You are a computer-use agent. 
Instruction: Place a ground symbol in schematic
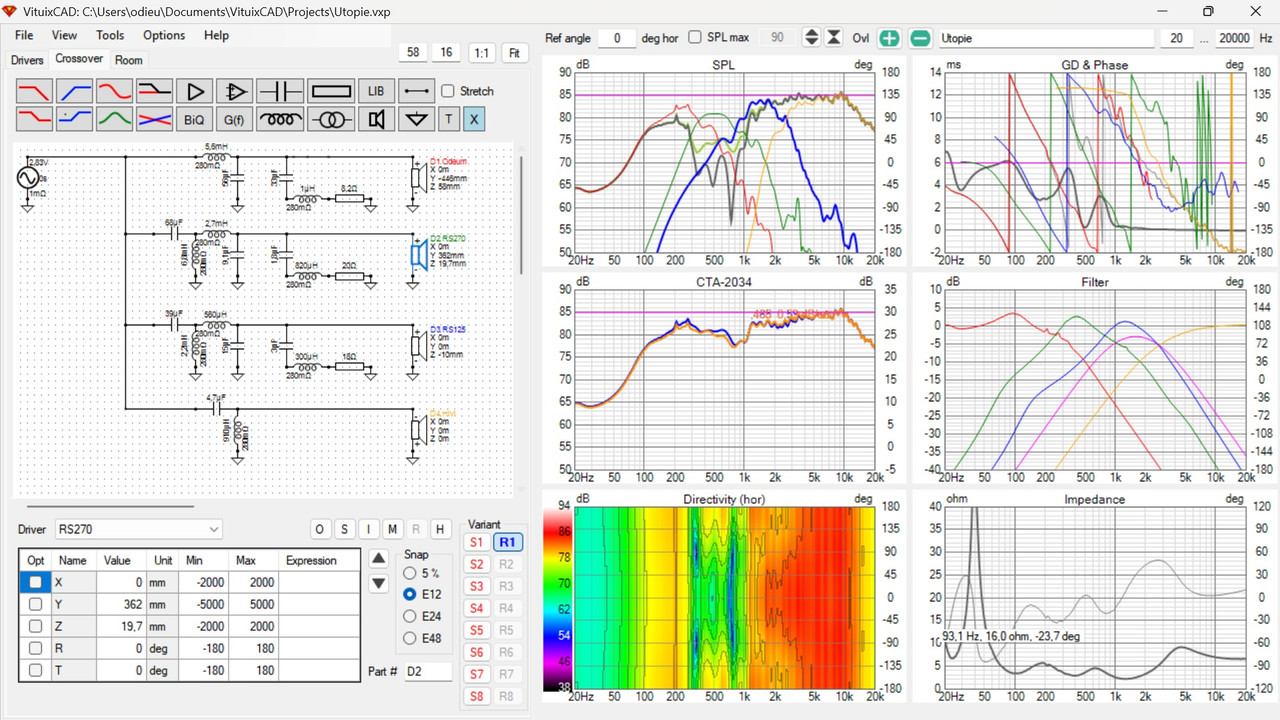coord(417,120)
